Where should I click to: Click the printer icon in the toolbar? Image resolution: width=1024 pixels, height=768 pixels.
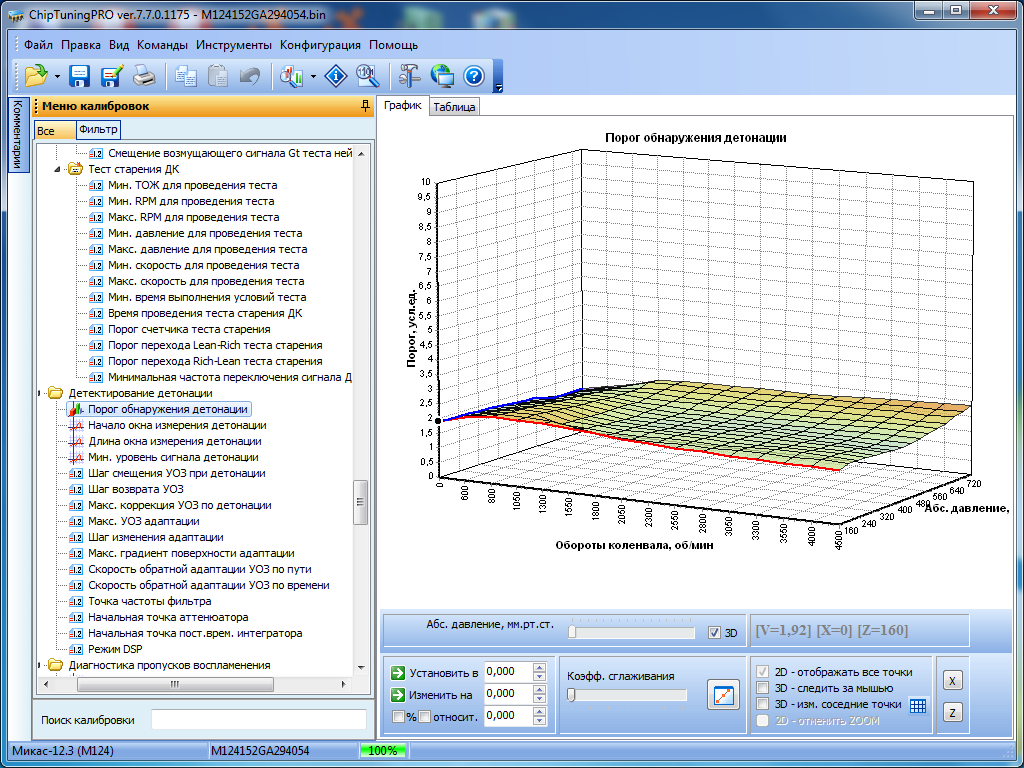(144, 75)
